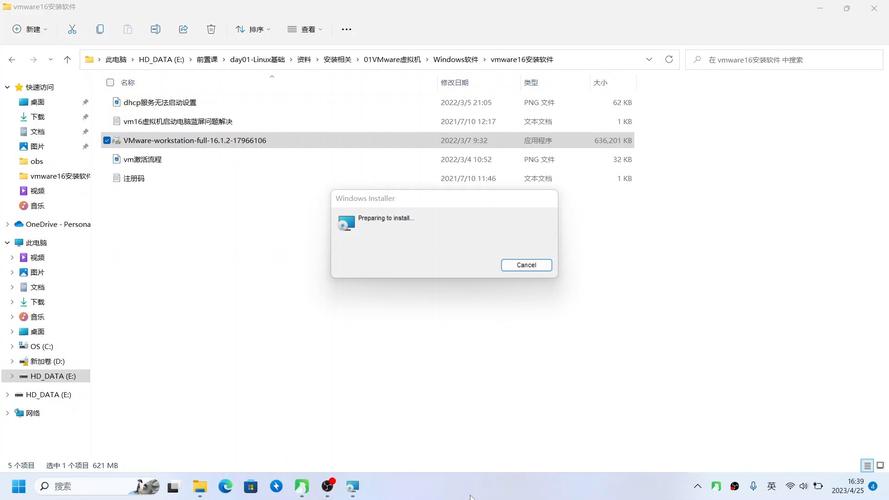Toggle the select-all checkbox in header
The width and height of the screenshot is (889, 500).
tap(110, 82)
